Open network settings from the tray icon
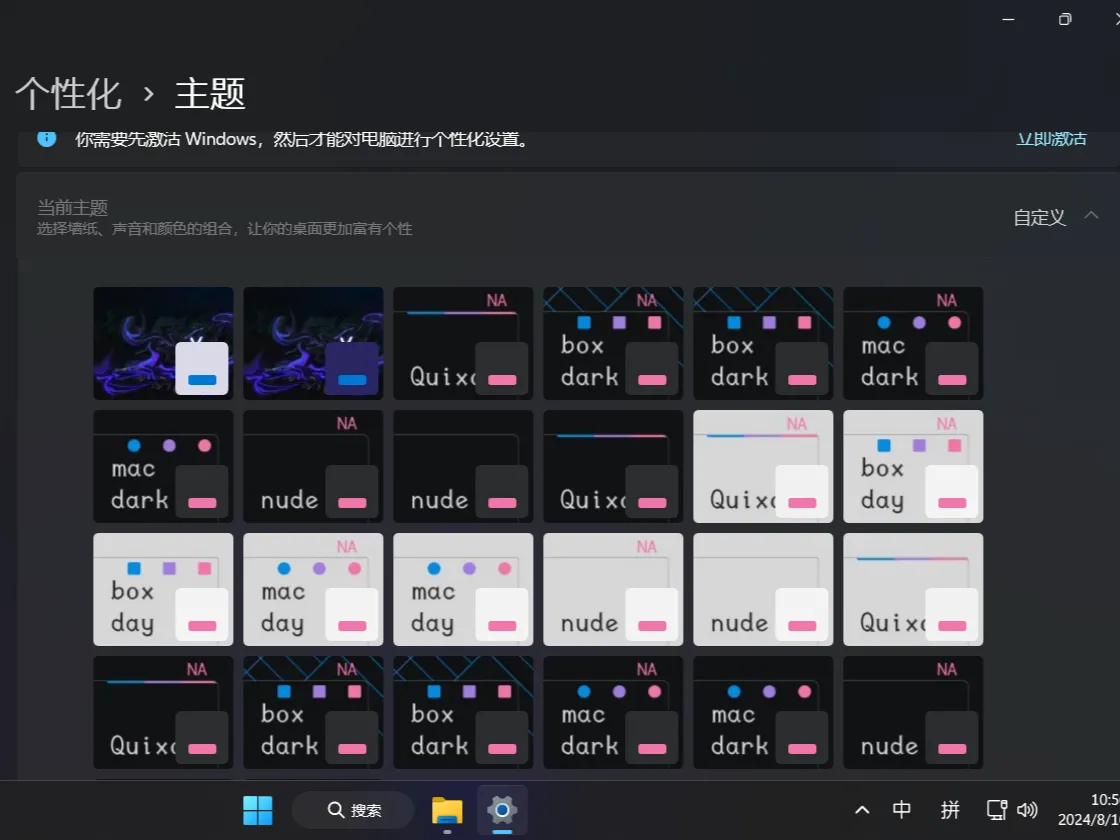The height and width of the screenshot is (840, 1120). pos(996,810)
